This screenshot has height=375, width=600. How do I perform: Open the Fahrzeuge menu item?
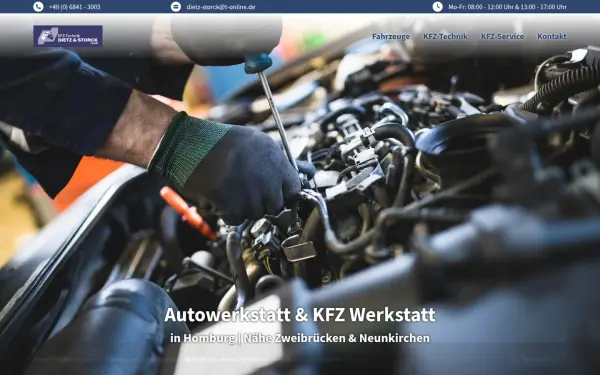pos(391,36)
